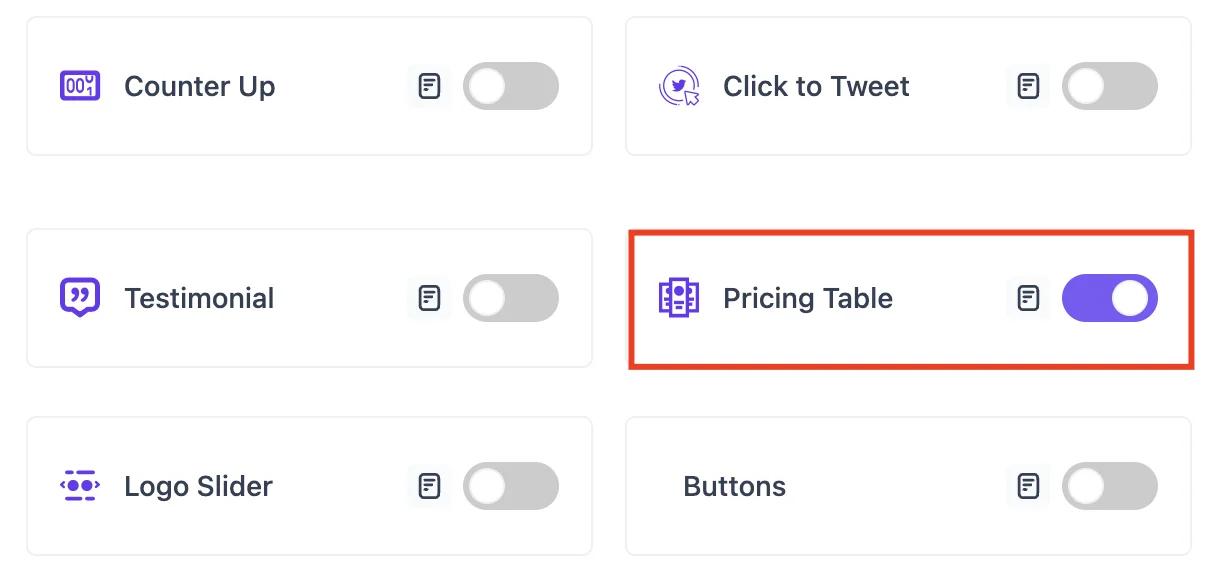
Task: Enable the Click to Tweet widget toggle
Action: [1110, 86]
